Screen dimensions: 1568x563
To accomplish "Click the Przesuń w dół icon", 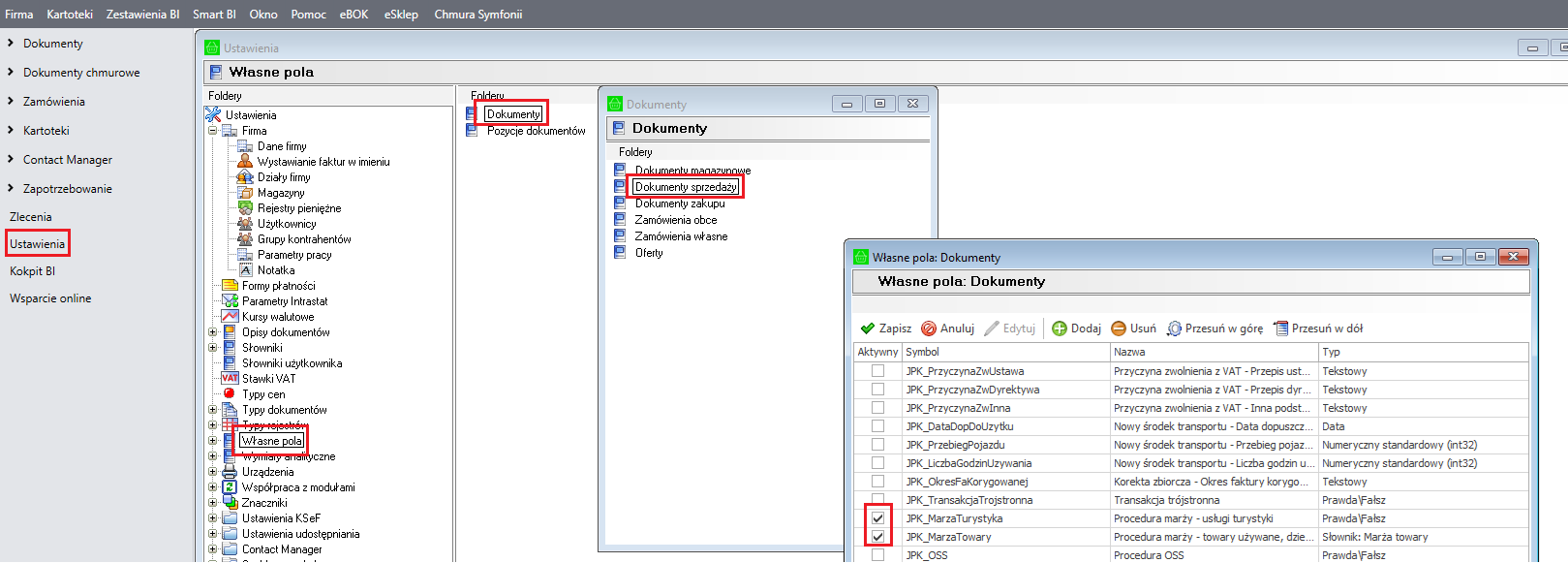I will tap(1280, 328).
